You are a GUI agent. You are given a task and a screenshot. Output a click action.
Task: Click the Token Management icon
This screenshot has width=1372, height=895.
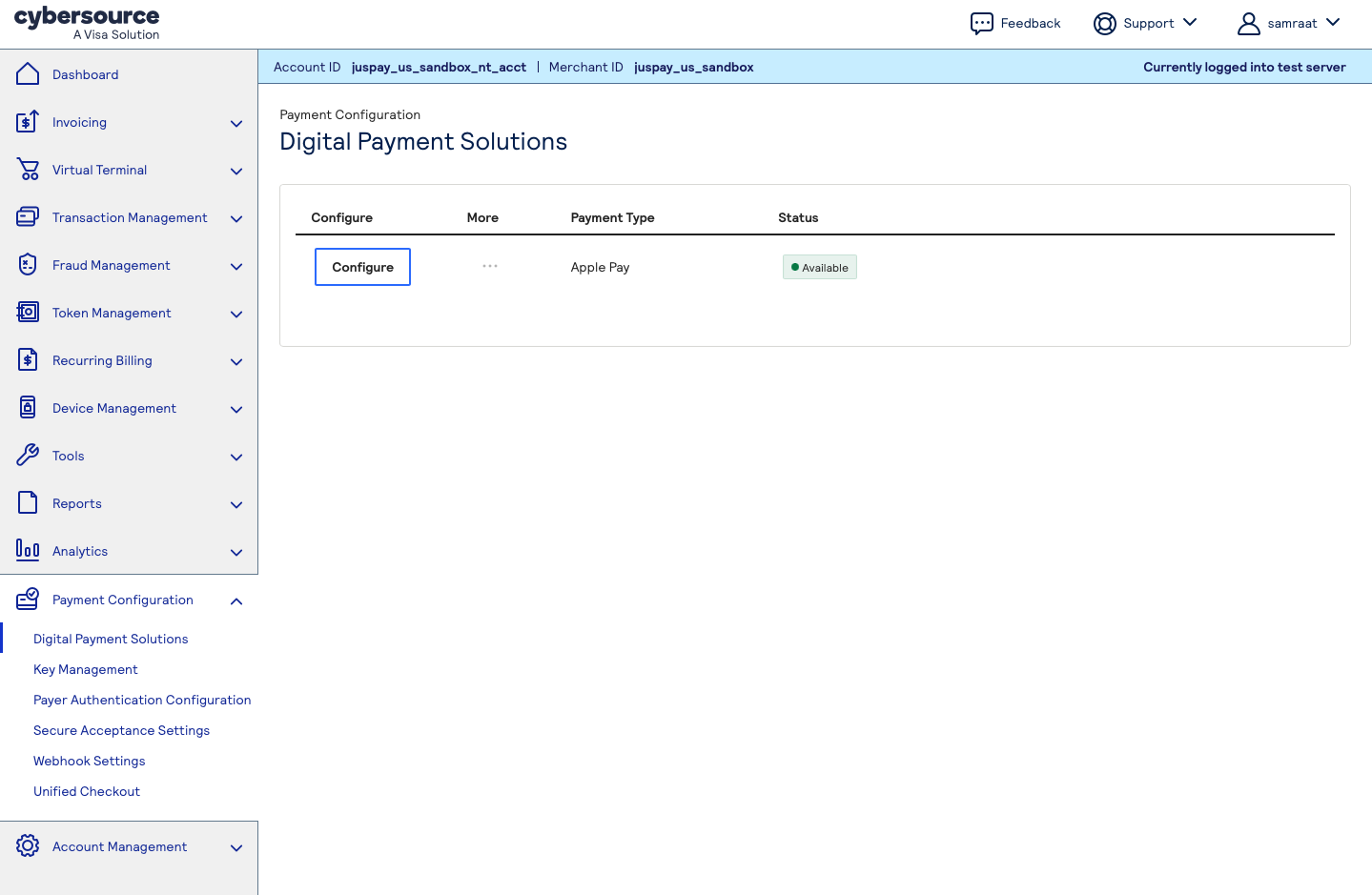pos(28,313)
